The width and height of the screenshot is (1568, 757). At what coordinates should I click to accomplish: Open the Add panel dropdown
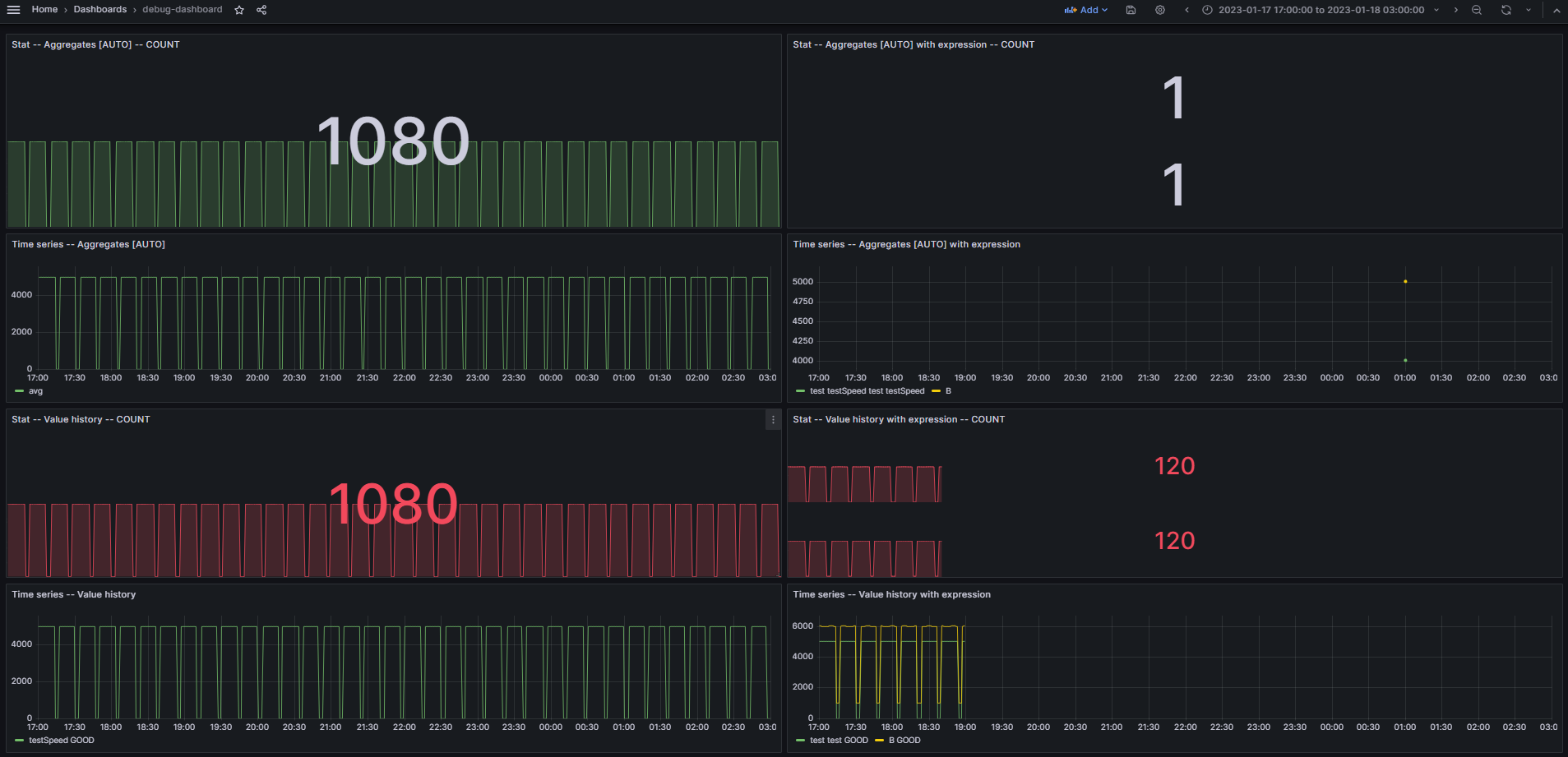[x=1085, y=10]
